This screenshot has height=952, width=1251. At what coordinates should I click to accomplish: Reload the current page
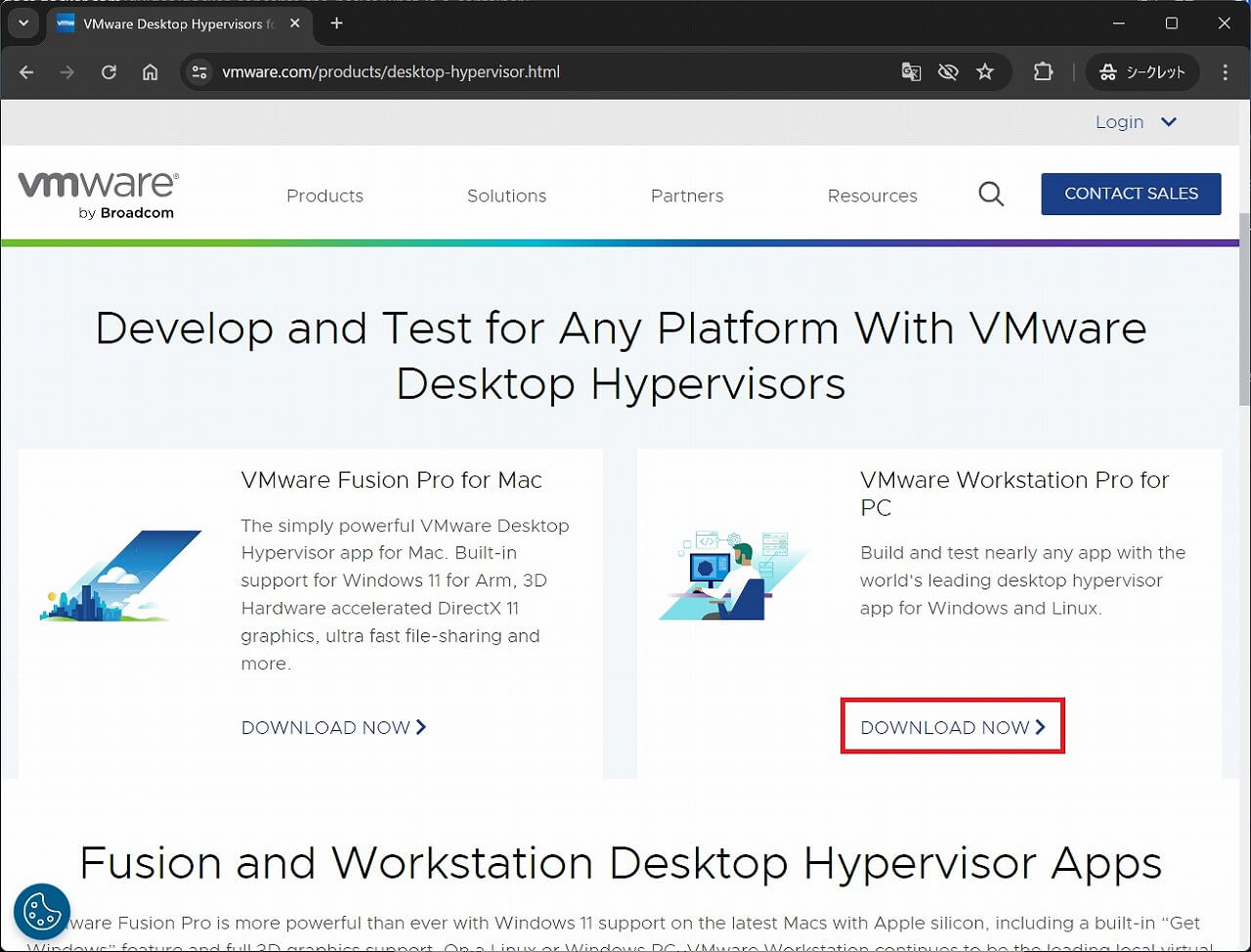tap(108, 72)
